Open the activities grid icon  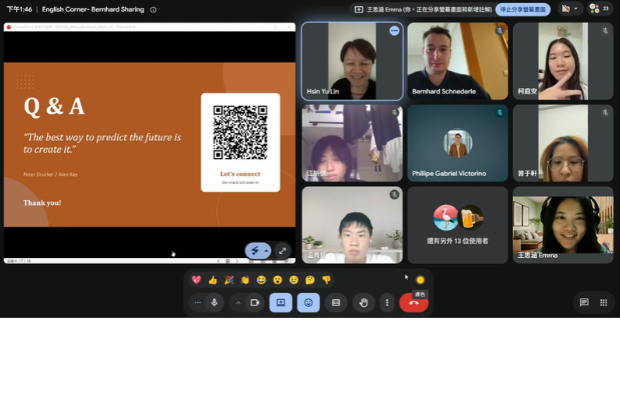tap(604, 302)
